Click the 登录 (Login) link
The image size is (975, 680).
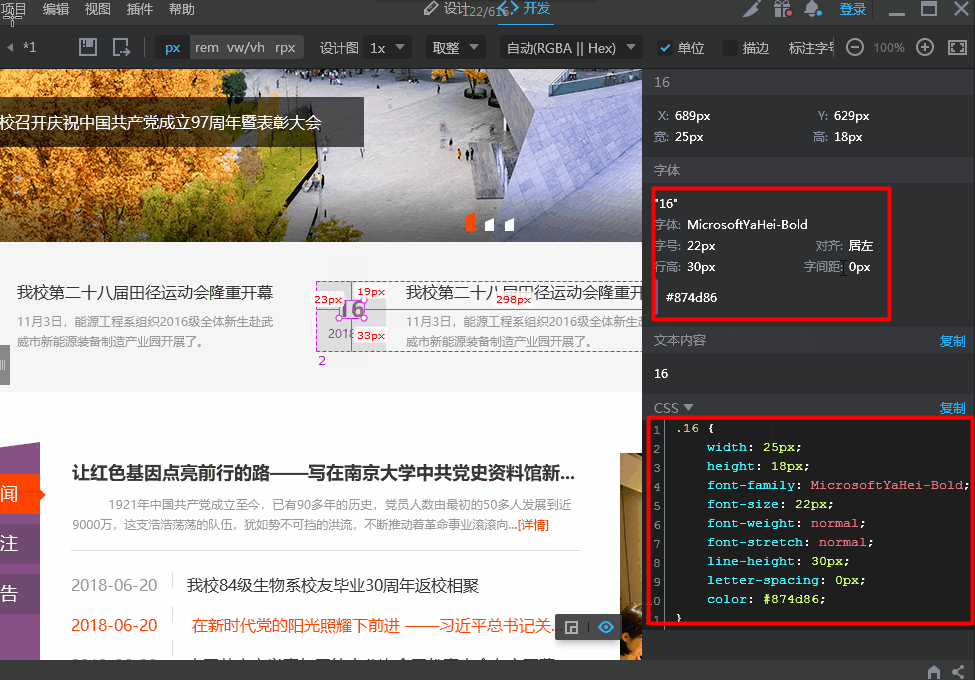pyautogui.click(x=852, y=9)
